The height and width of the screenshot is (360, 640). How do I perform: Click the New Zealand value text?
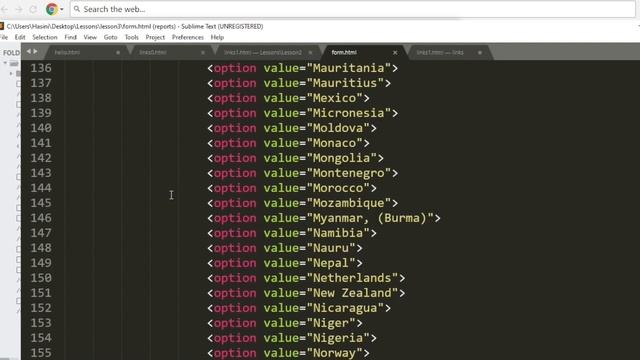(x=352, y=293)
